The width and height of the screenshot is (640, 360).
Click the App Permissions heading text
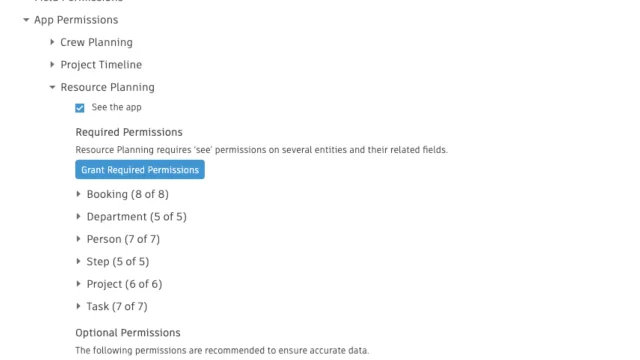[76, 20]
